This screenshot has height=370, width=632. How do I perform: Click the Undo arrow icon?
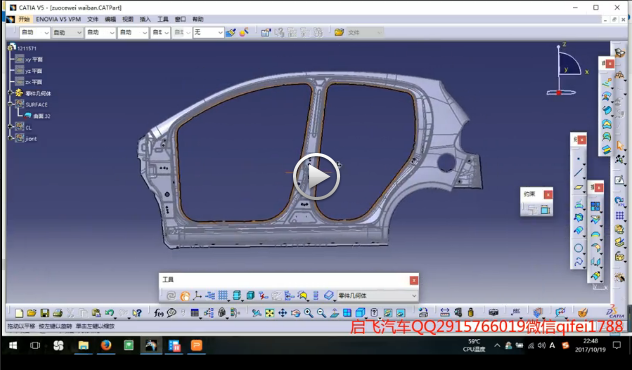[109, 313]
